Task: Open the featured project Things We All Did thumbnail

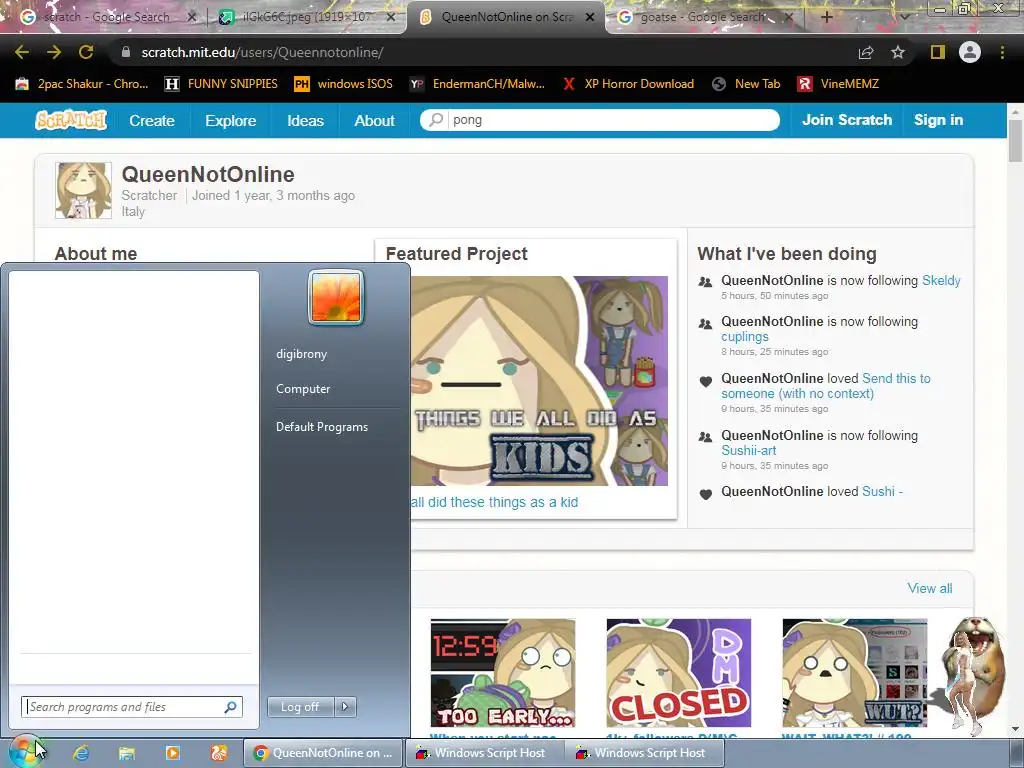Action: (539, 381)
